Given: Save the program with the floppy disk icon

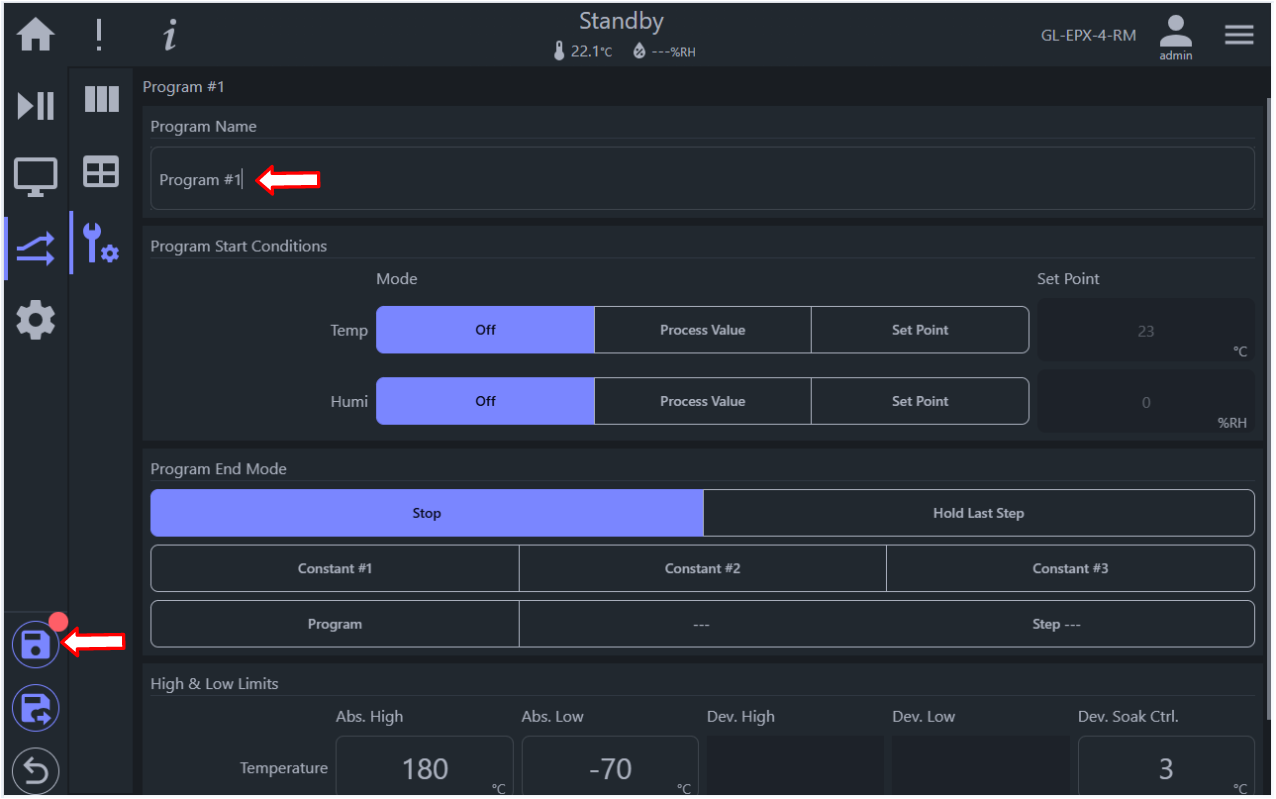Looking at the screenshot, I should coord(36,645).
